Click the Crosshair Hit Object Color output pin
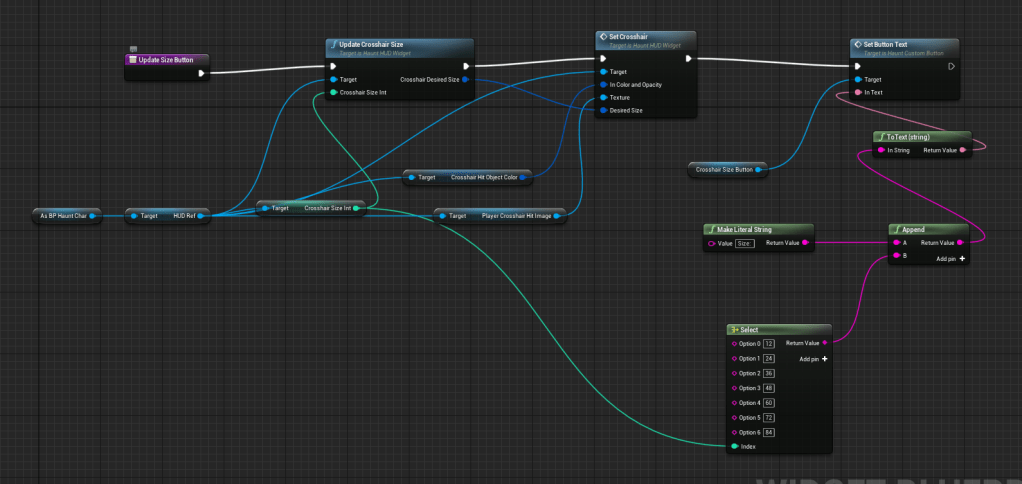The width and height of the screenshot is (1022, 484). coord(526,177)
